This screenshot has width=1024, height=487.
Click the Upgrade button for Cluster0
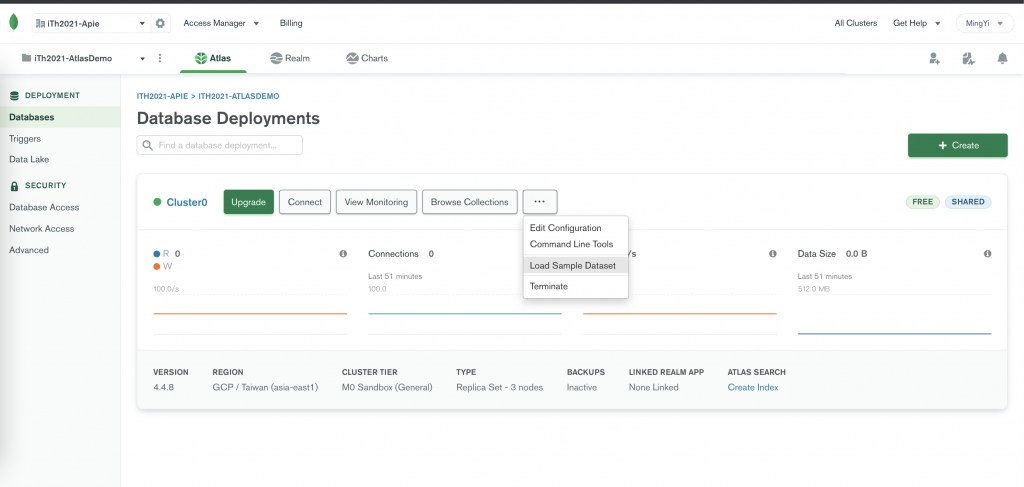coord(249,202)
